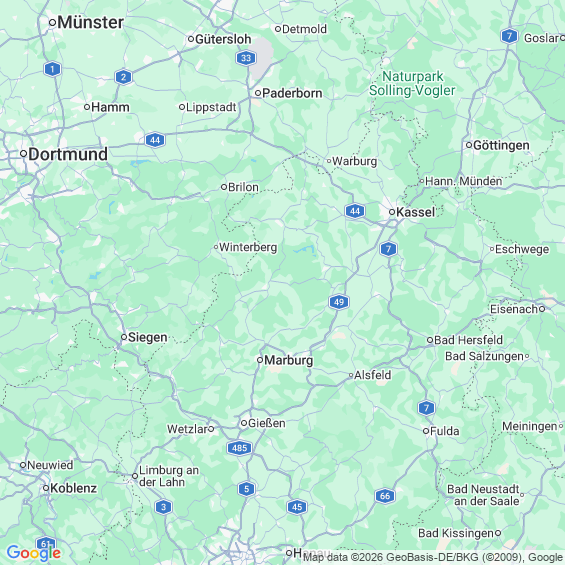This screenshot has width=565, height=565.
Task: Select the Koblenz city marker
Action: pyautogui.click(x=46, y=488)
